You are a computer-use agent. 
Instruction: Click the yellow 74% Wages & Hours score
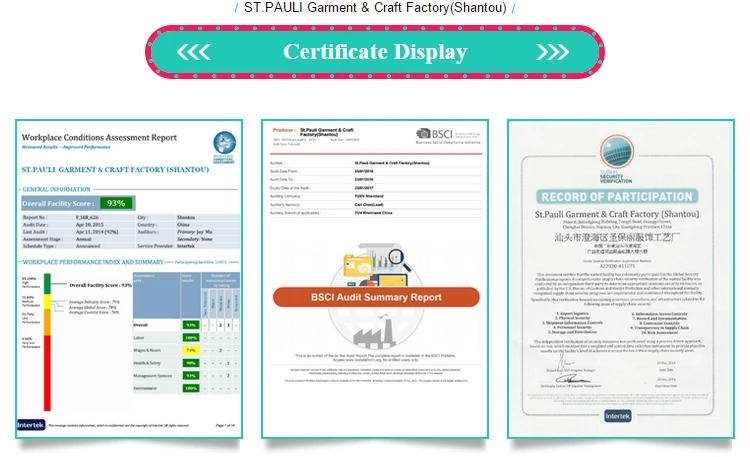pyautogui.click(x=191, y=350)
